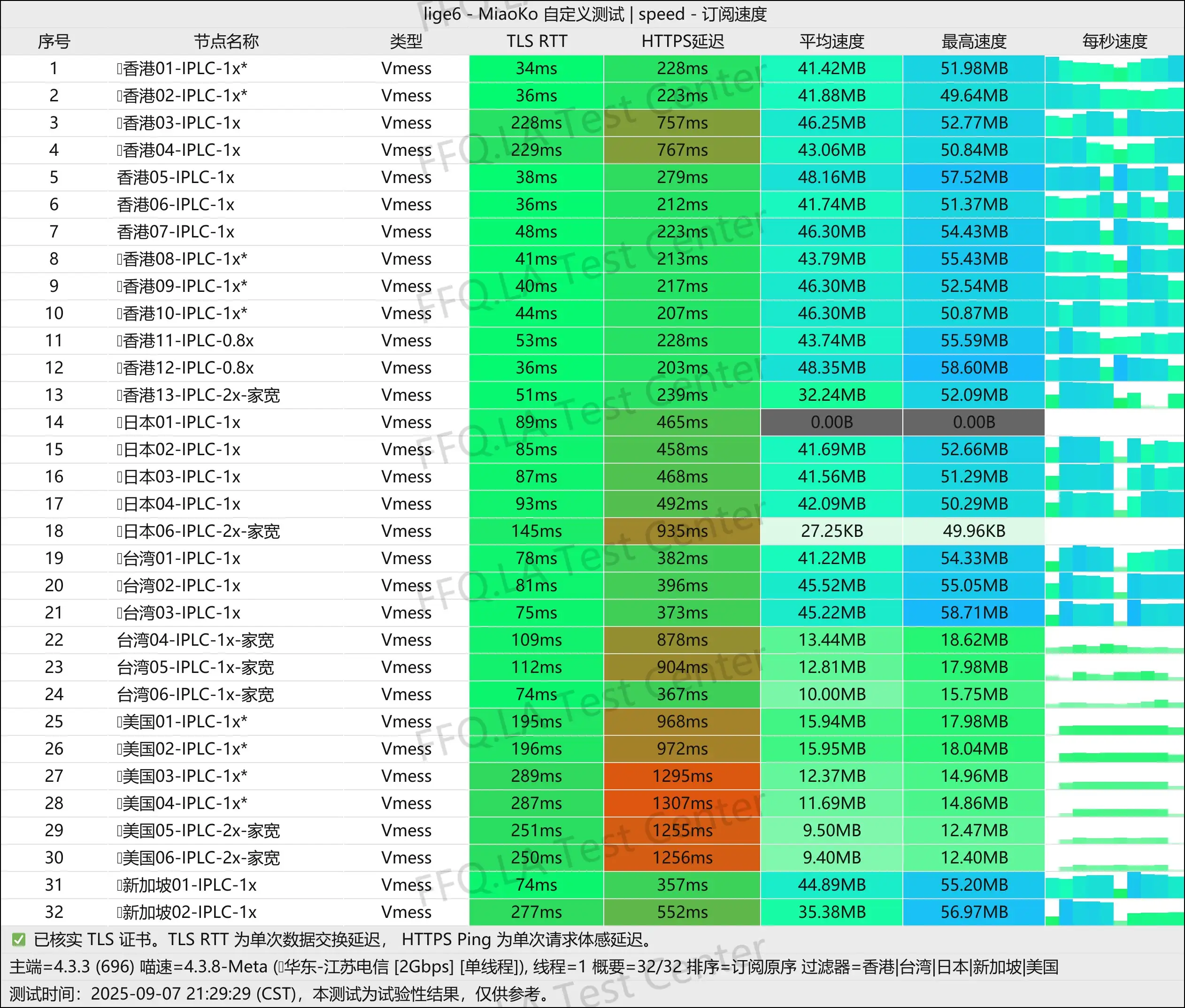Click the 34ms TLS RTT cell
This screenshot has width=1185, height=1008.
click(536, 69)
